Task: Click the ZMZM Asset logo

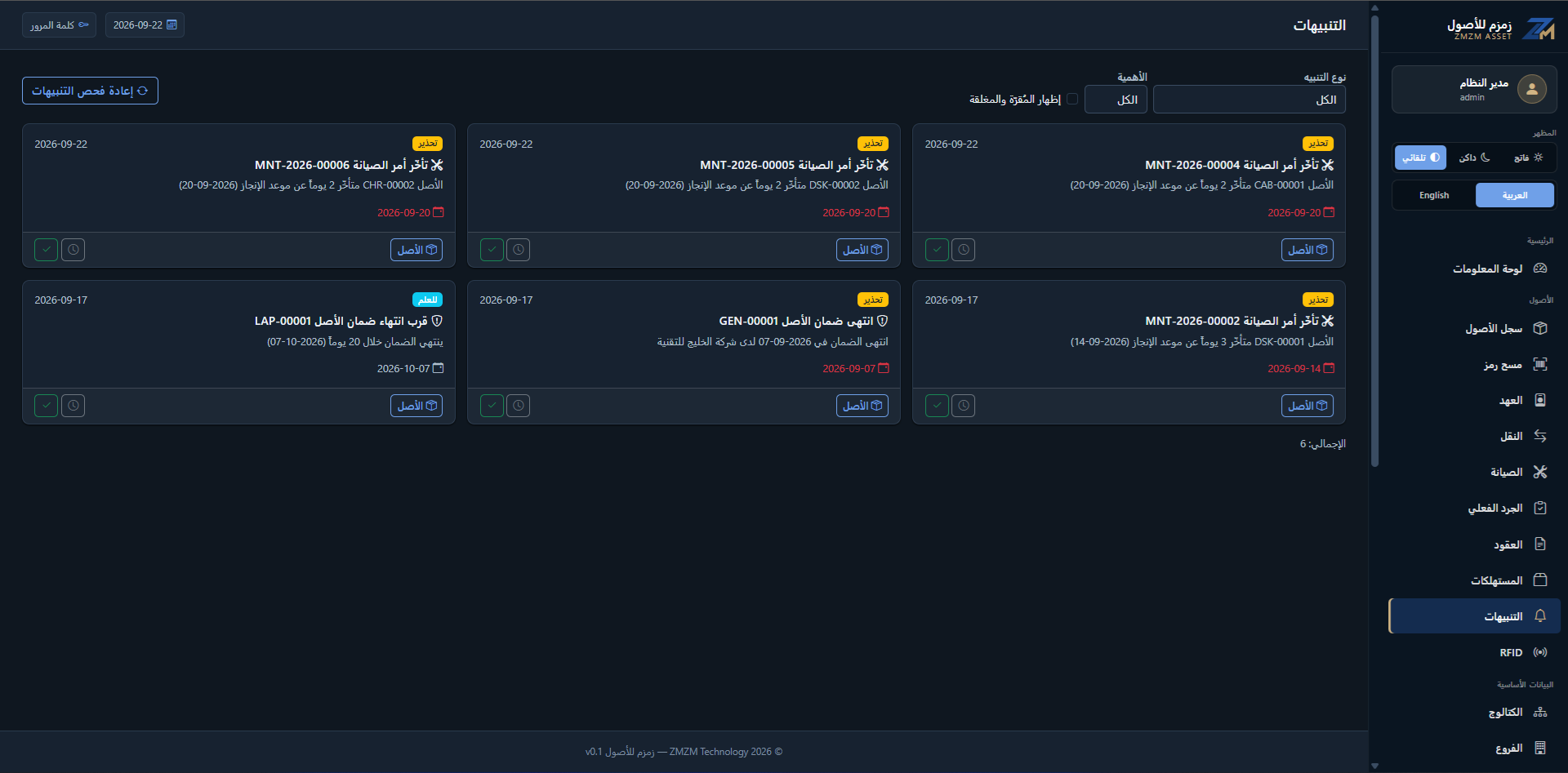Action: (x=1501, y=29)
